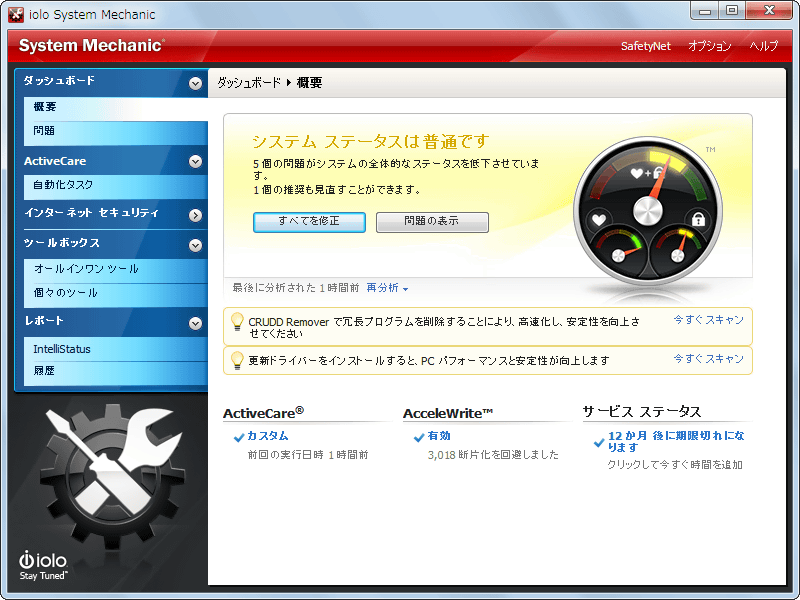Click the AcceleWrite™ section heading
Screen dimensions: 800x600
point(448,413)
